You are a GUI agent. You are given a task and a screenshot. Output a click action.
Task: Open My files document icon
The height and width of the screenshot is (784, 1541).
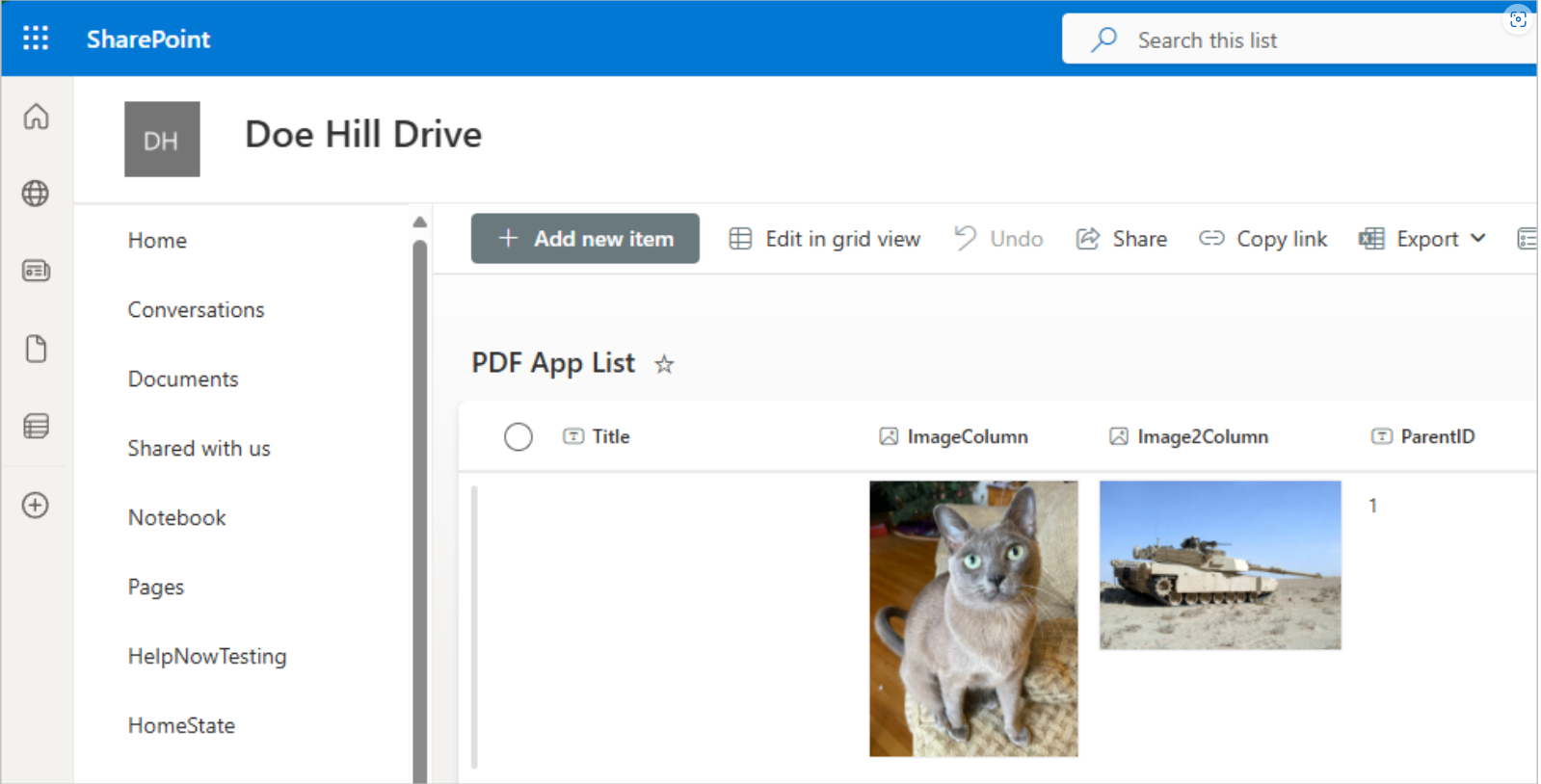[x=36, y=349]
